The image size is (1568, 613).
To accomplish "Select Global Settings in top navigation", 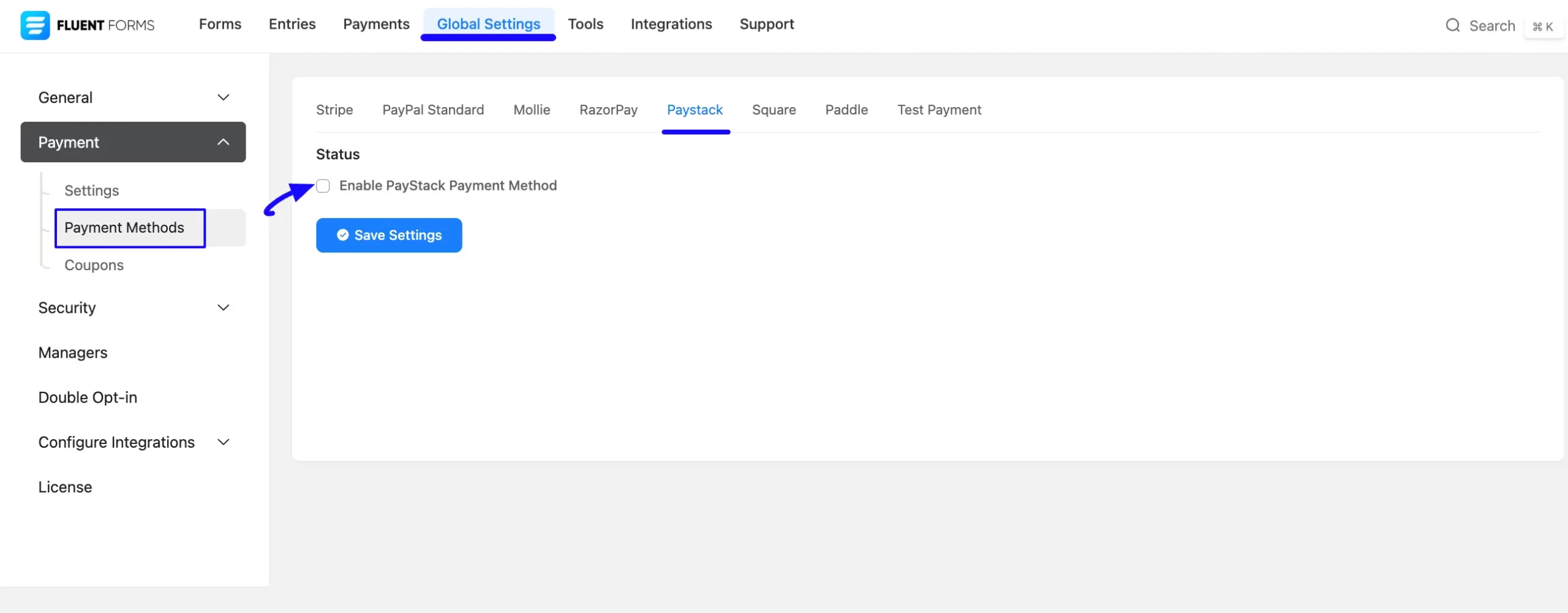I will click(x=488, y=24).
